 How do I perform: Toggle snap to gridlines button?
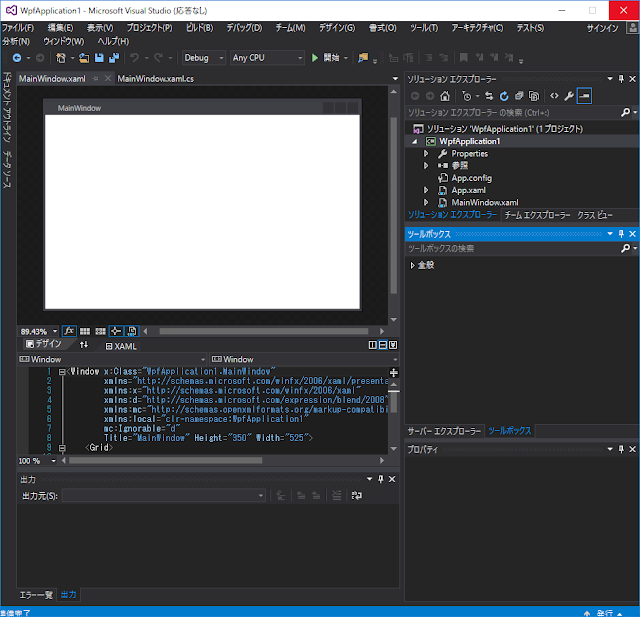tap(100, 331)
